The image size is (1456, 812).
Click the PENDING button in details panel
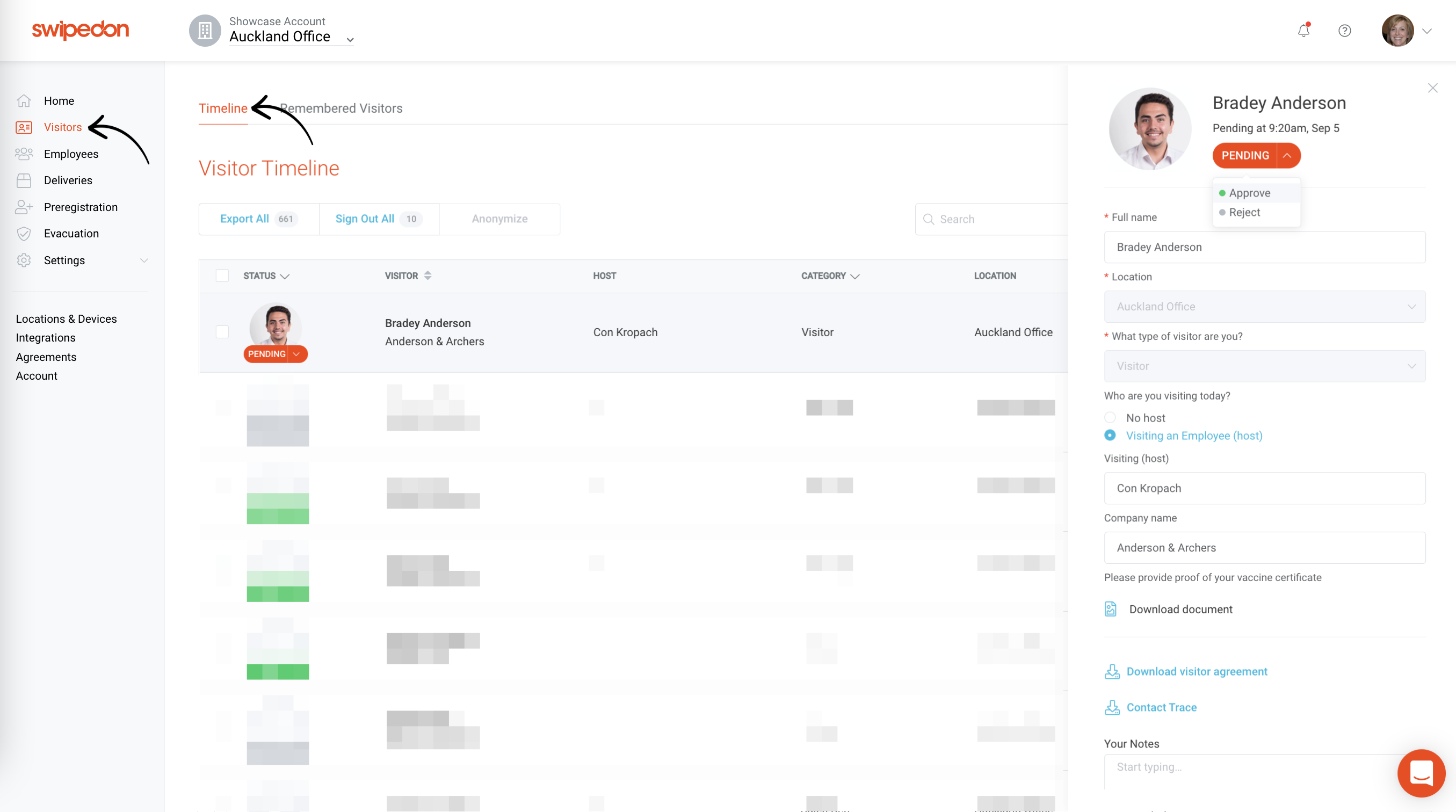click(1245, 155)
